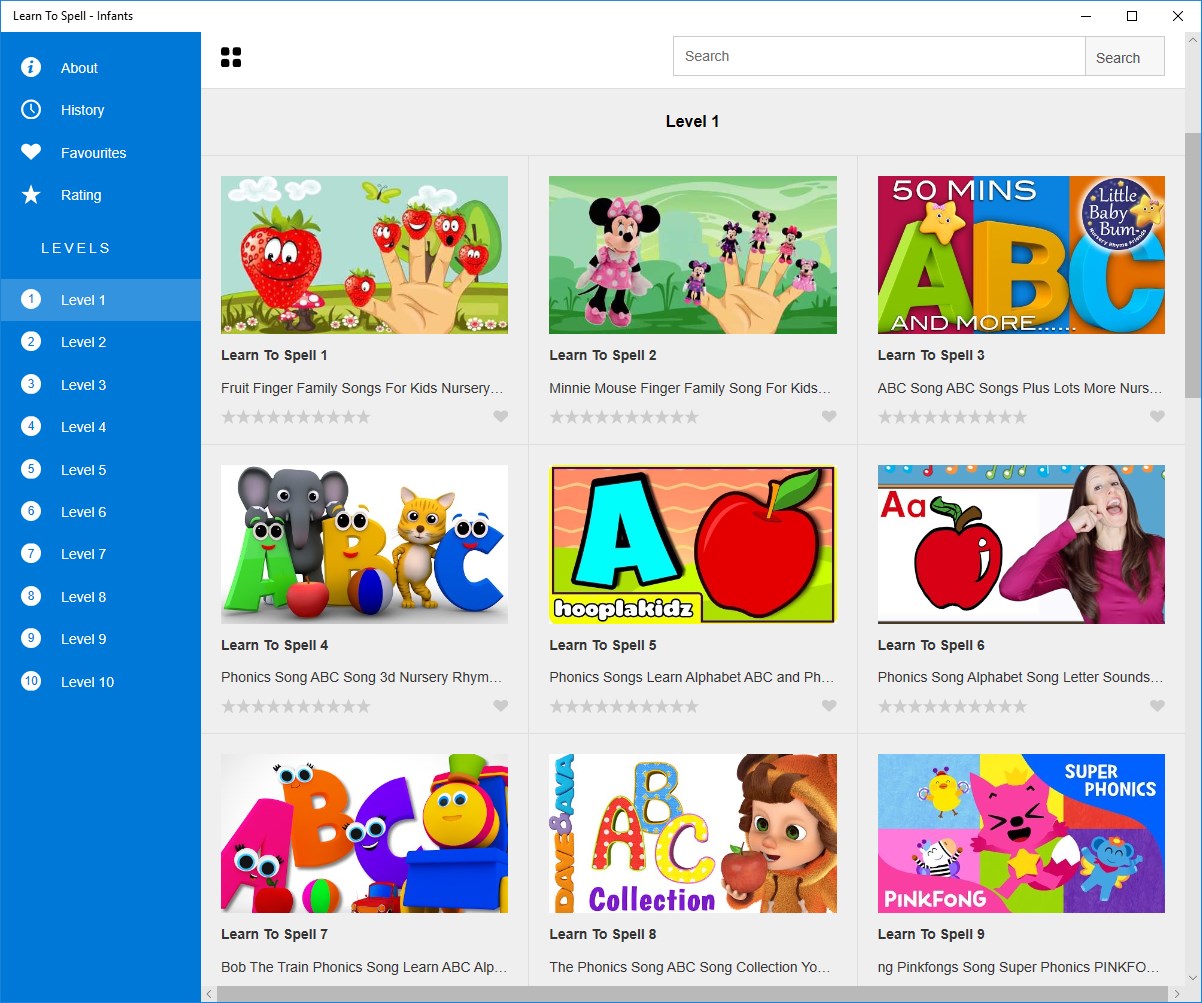The width and height of the screenshot is (1202, 1003).
Task: Click the Level 6 number badge
Action: point(31,512)
